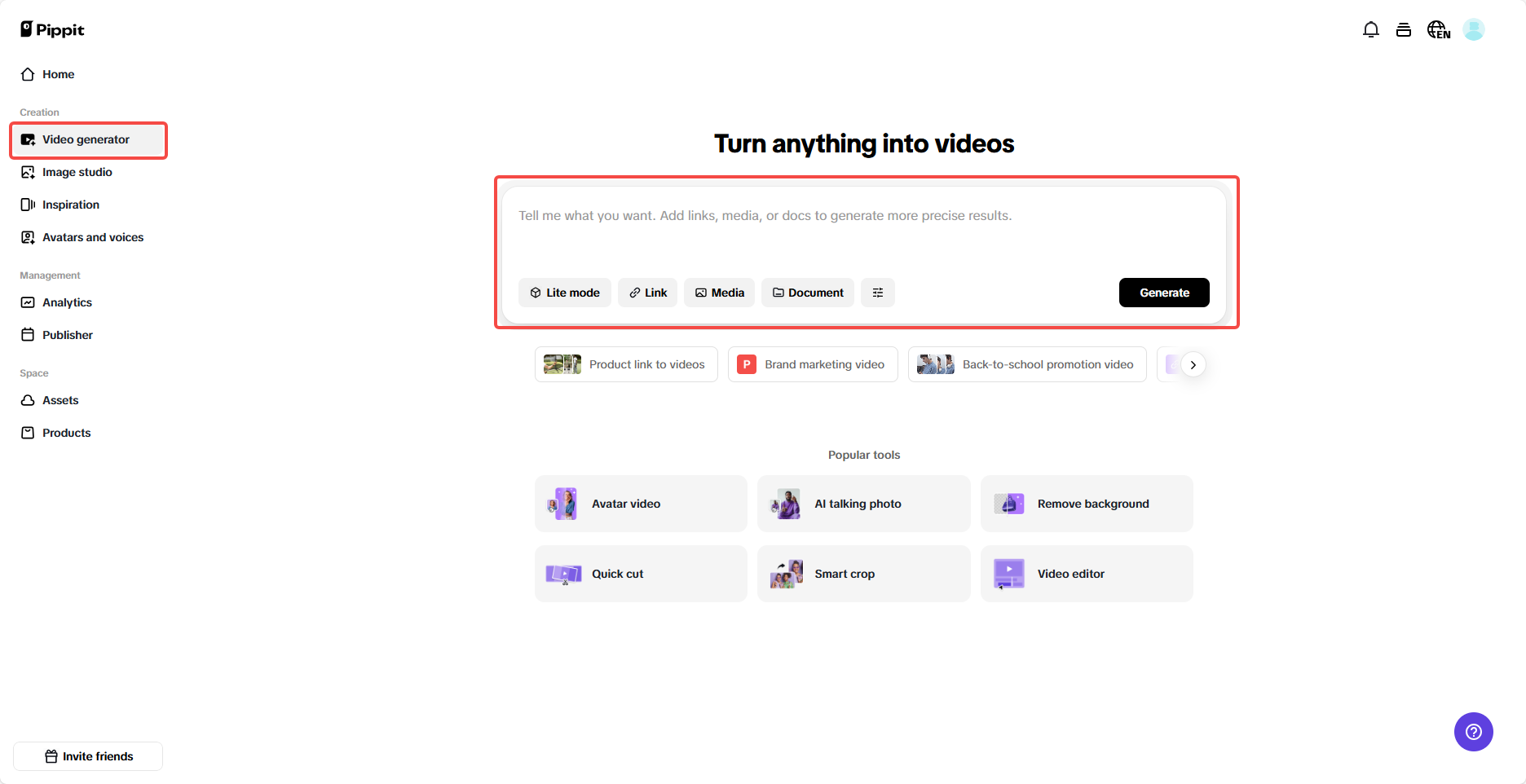This screenshot has width=1526, height=784.
Task: Go to Home in the sidebar
Action: (x=58, y=73)
